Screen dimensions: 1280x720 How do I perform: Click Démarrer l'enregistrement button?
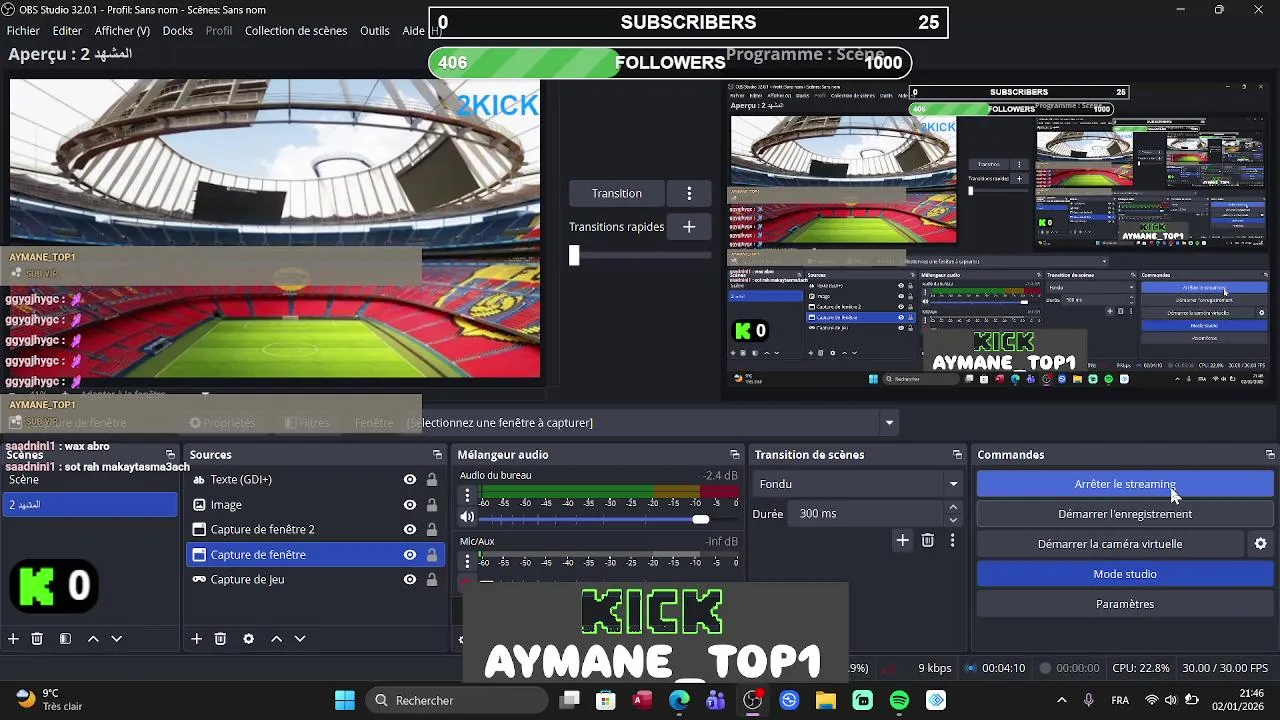(x=1124, y=514)
